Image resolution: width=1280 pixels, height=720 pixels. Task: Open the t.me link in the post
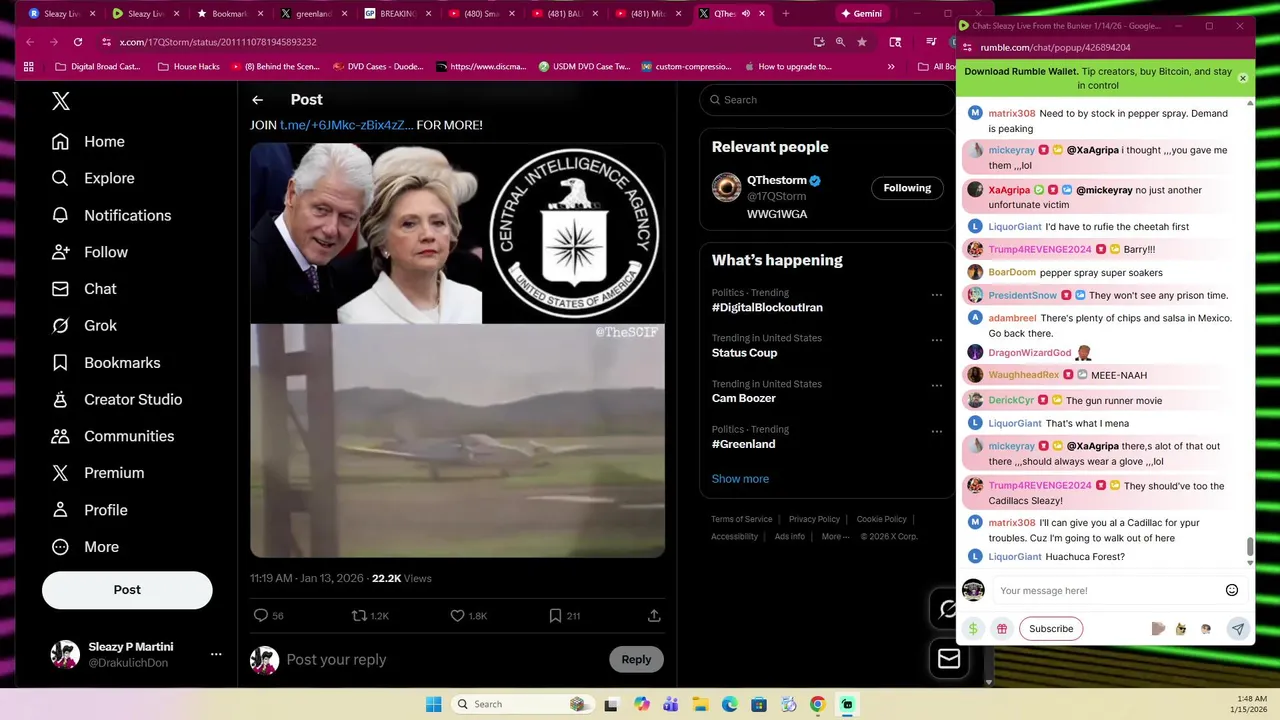[346, 125]
